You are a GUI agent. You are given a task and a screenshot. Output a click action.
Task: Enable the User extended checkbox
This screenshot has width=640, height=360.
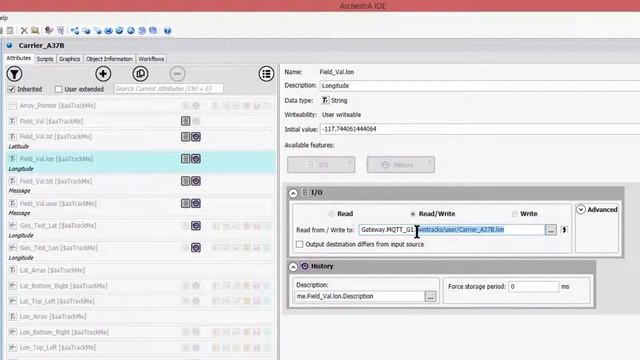click(59, 89)
